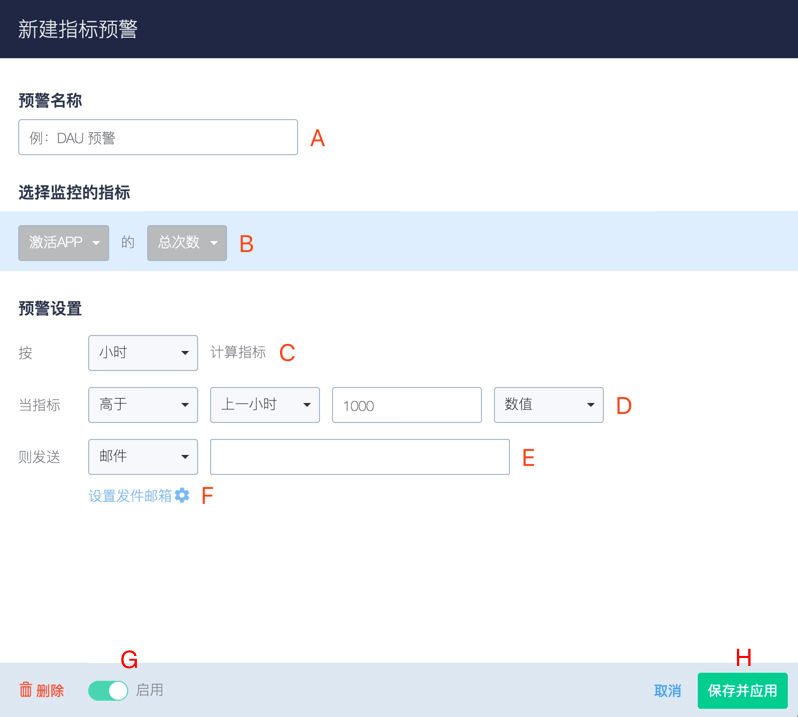Click the 选择监控的指标 section heading
The height and width of the screenshot is (717, 798).
pyautogui.click(x=74, y=192)
